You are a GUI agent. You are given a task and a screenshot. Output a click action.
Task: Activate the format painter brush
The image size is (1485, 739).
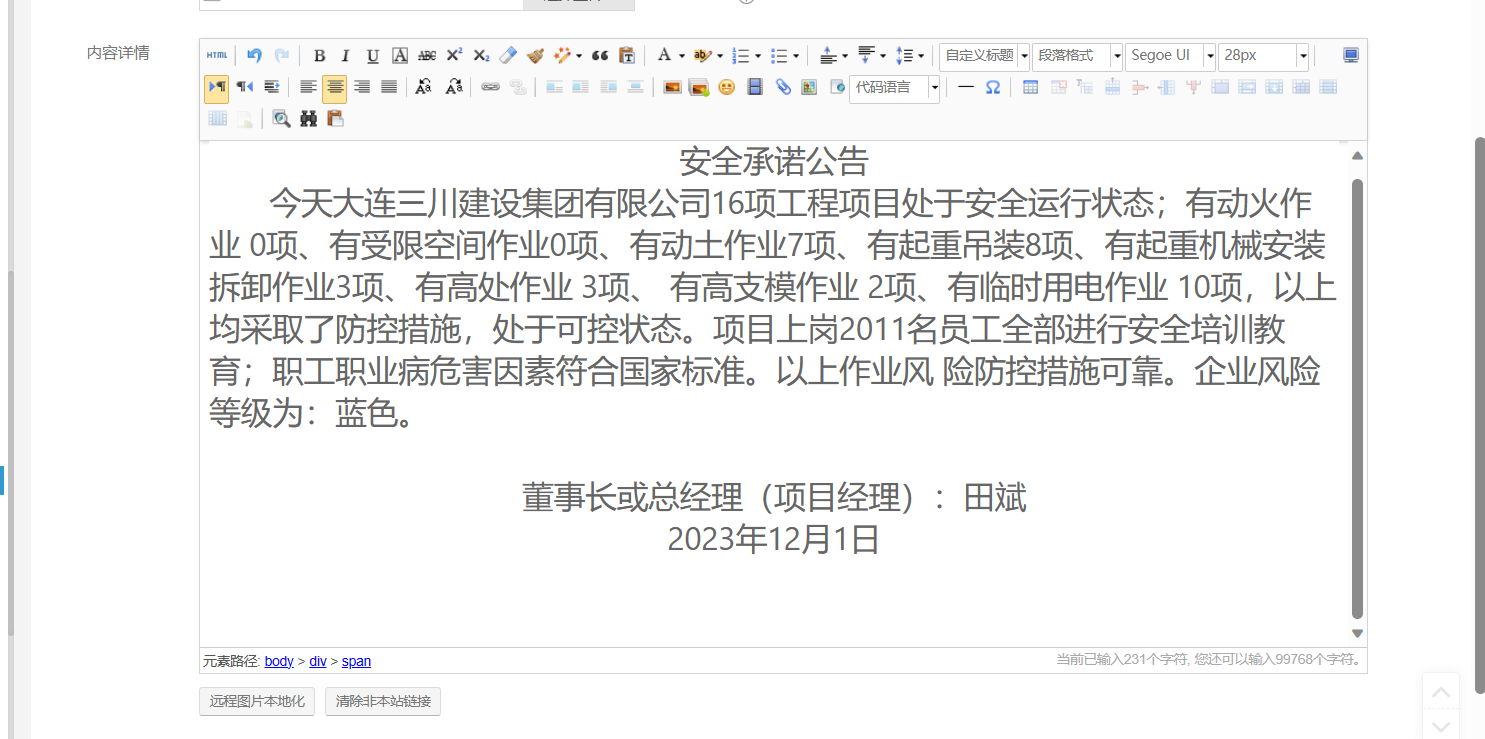tap(535, 56)
